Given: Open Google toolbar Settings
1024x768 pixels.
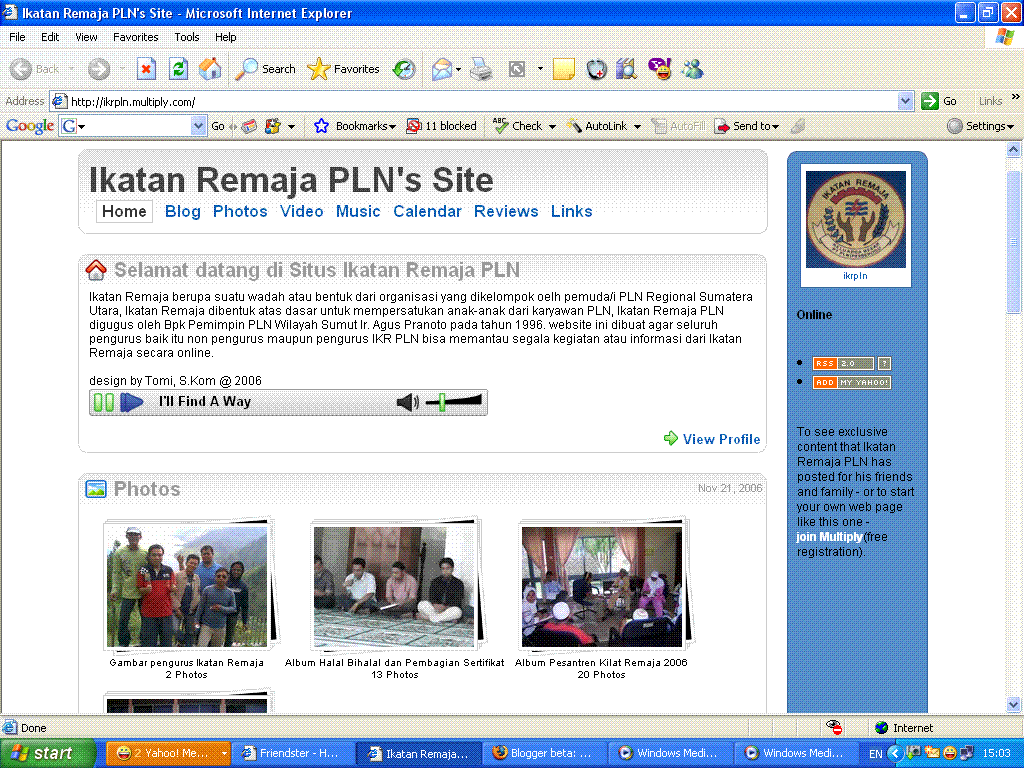Looking at the screenshot, I should coord(980,126).
